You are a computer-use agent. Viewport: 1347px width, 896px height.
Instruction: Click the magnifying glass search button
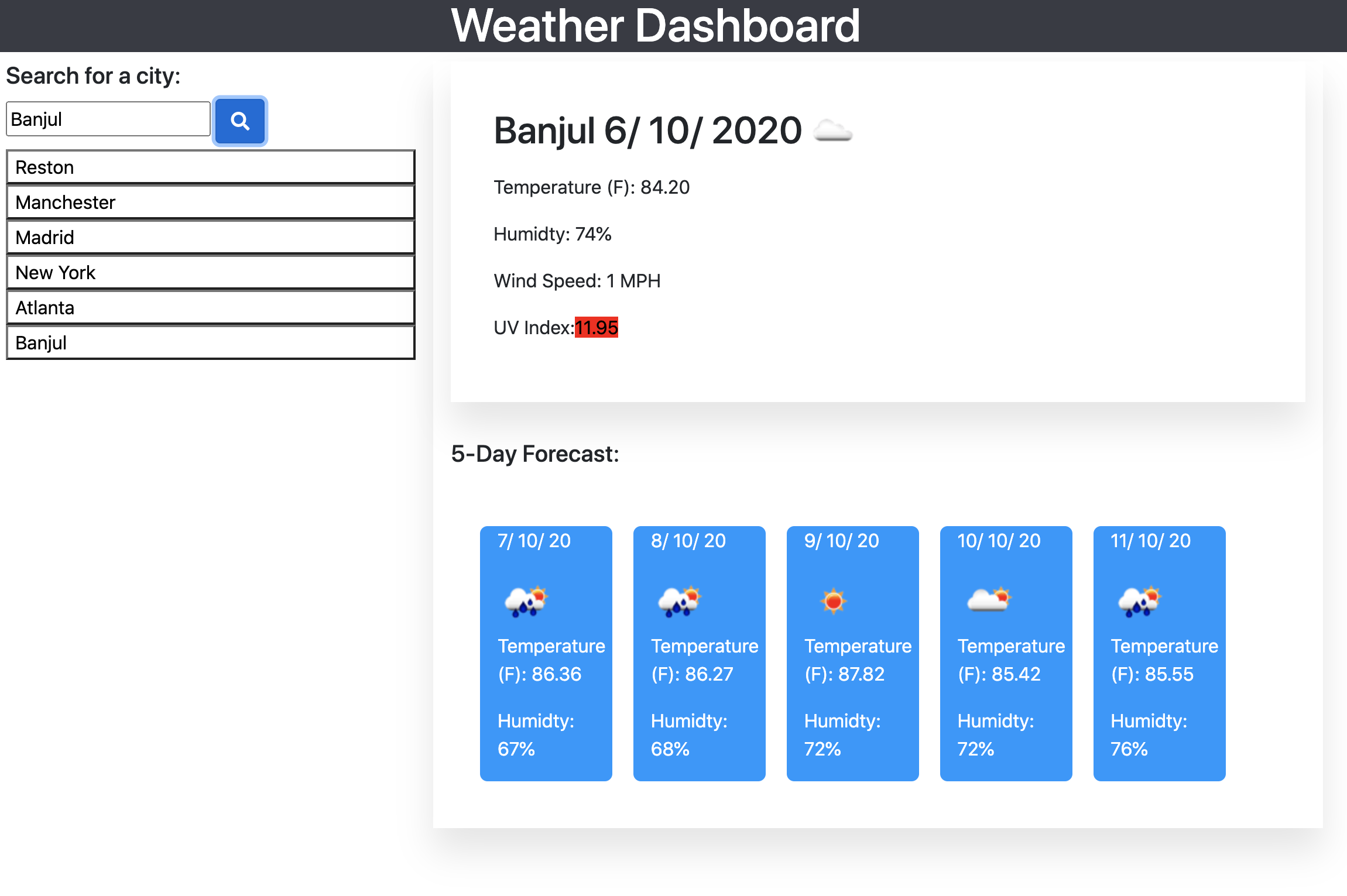click(240, 121)
